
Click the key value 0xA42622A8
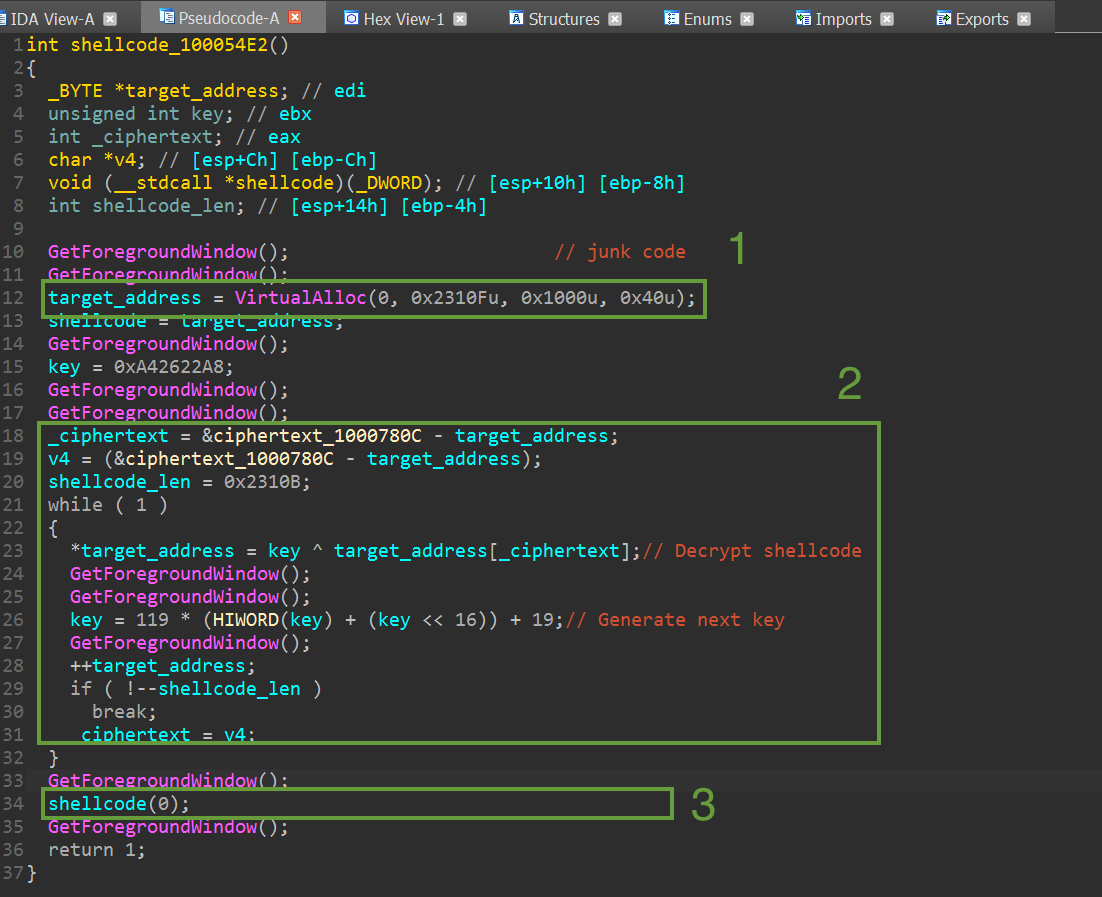click(168, 367)
